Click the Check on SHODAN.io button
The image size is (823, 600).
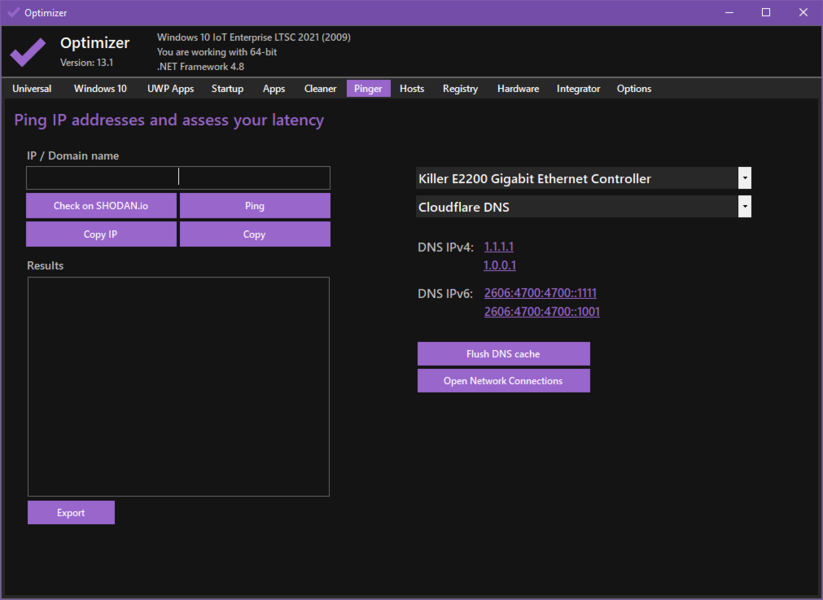click(100, 205)
